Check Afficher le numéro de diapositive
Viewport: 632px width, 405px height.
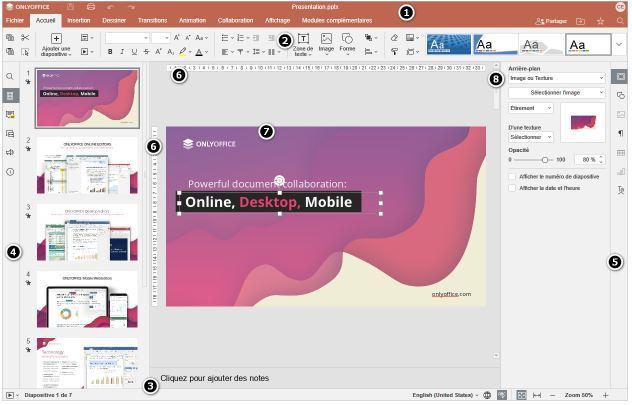point(512,177)
